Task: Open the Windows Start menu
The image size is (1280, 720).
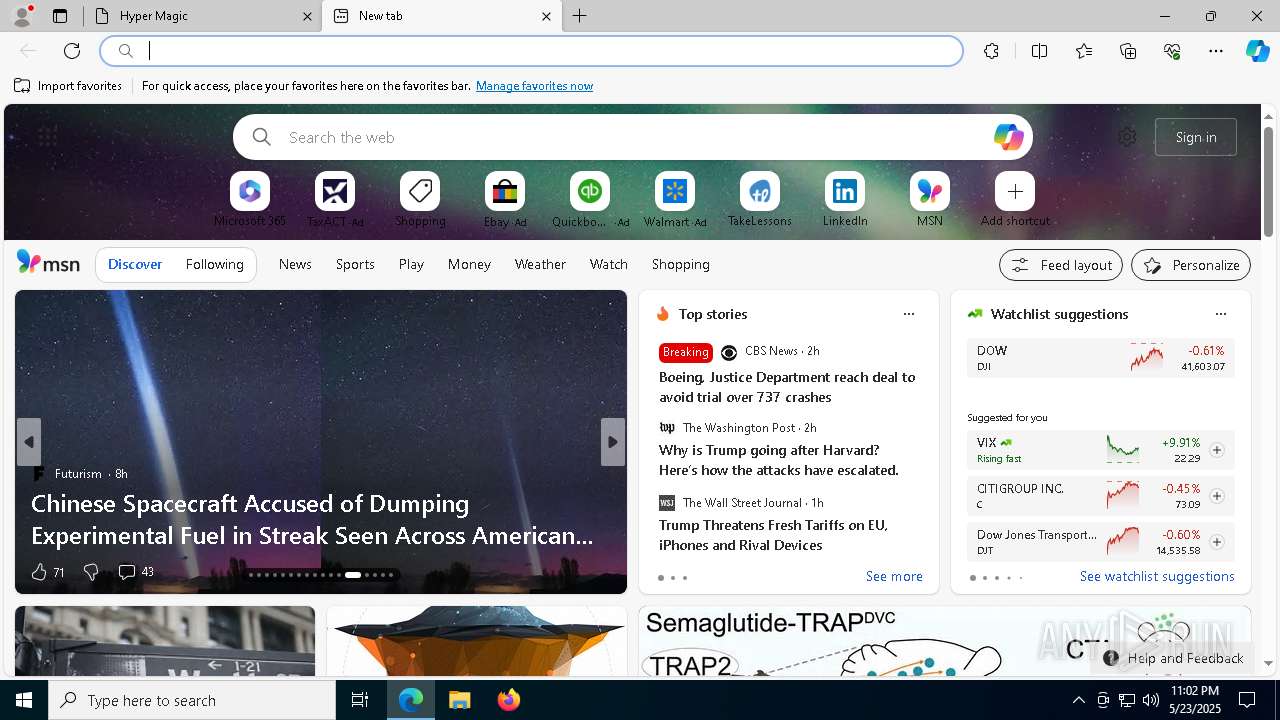Action: (x=24, y=700)
